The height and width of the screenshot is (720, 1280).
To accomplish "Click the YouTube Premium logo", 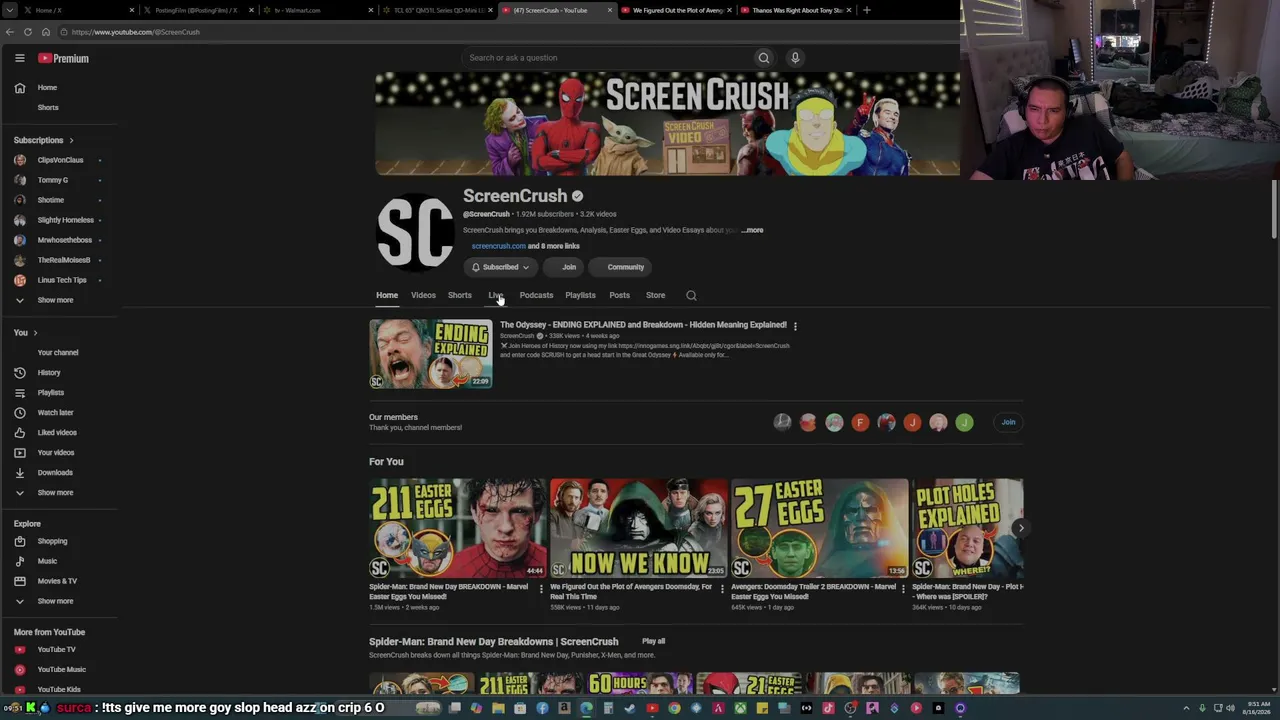I will [x=64, y=58].
